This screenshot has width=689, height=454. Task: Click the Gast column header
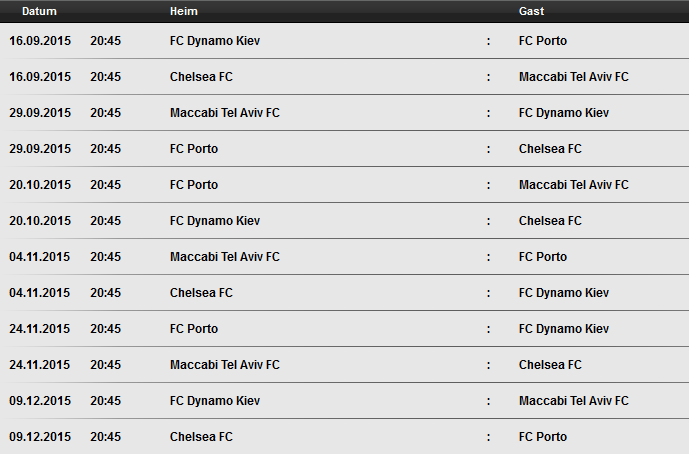[x=531, y=11]
